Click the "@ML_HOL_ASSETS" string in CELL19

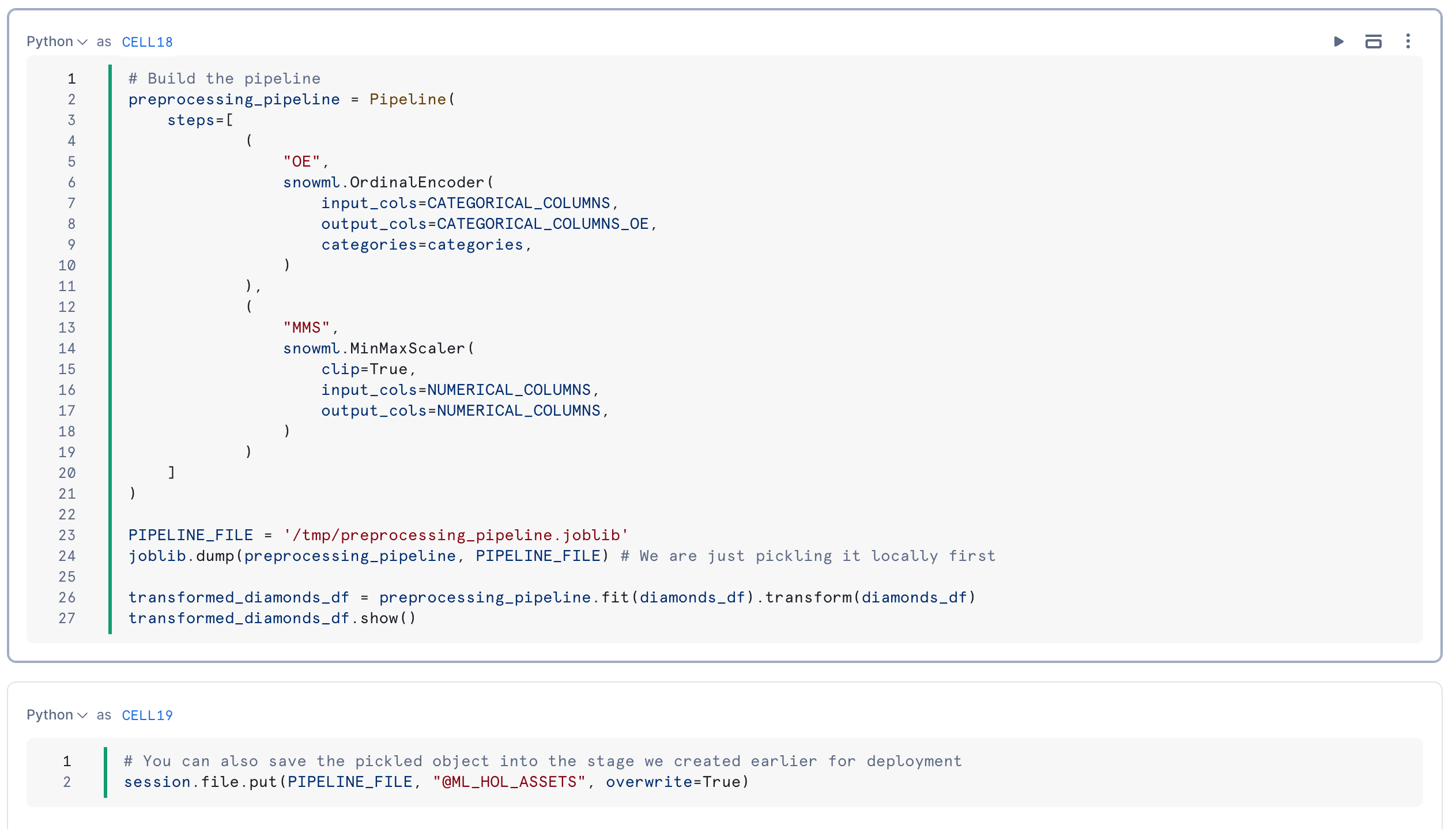coord(509,782)
